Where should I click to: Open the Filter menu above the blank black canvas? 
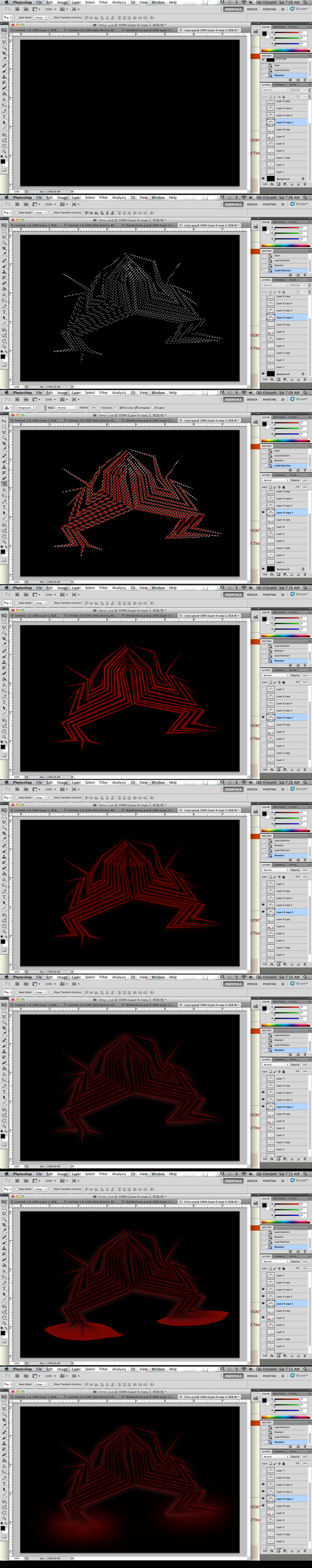click(103, 2)
